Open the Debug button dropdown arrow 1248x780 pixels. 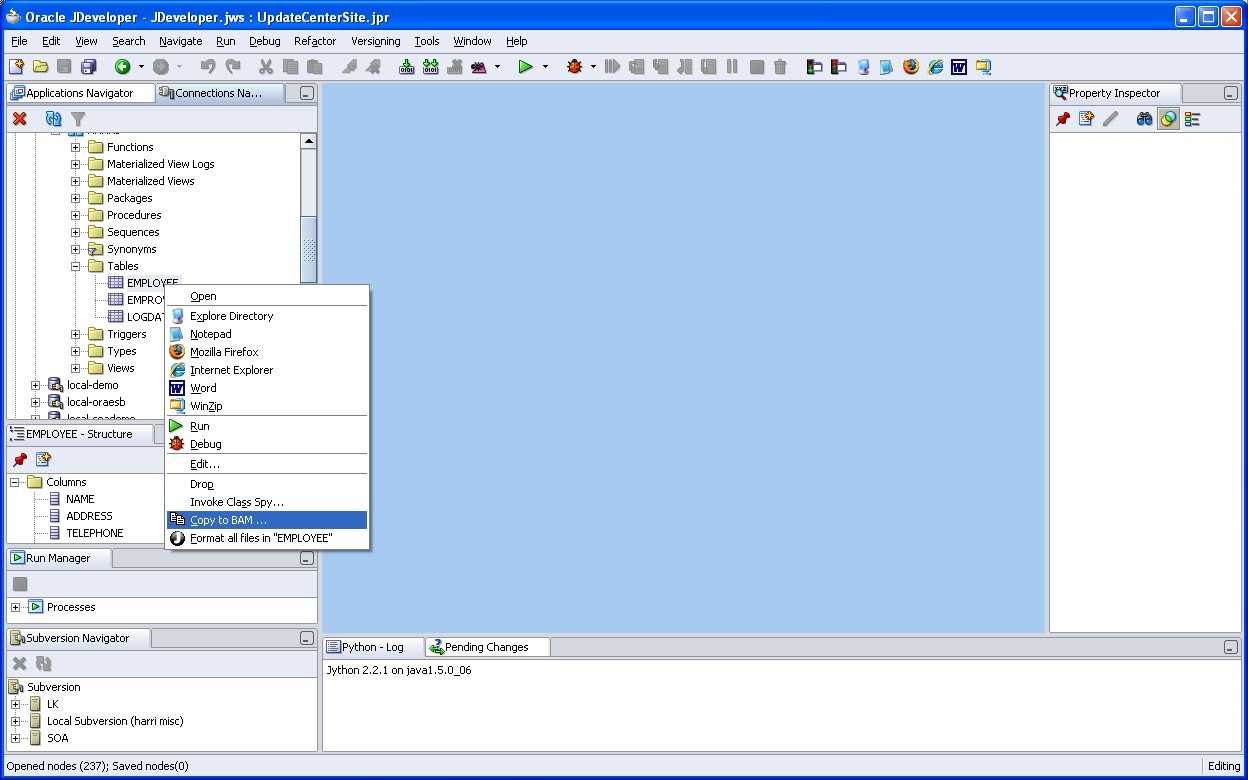(x=593, y=67)
